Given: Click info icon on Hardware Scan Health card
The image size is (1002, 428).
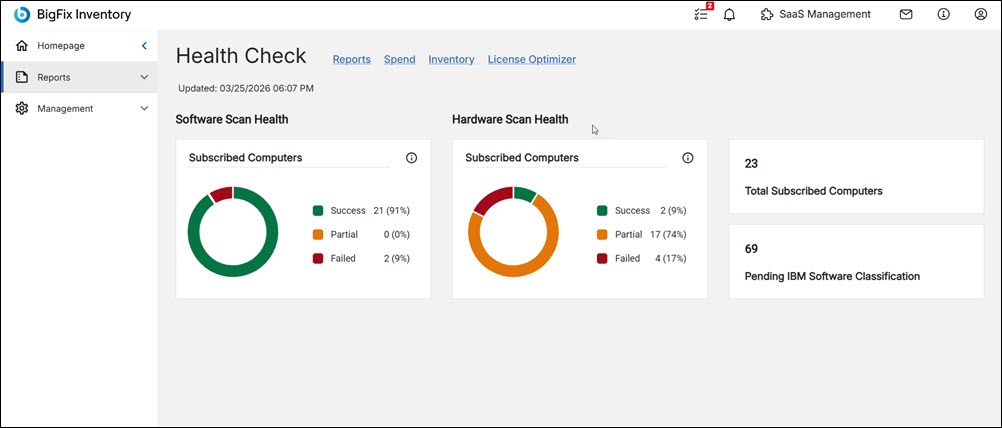Looking at the screenshot, I should tap(688, 158).
